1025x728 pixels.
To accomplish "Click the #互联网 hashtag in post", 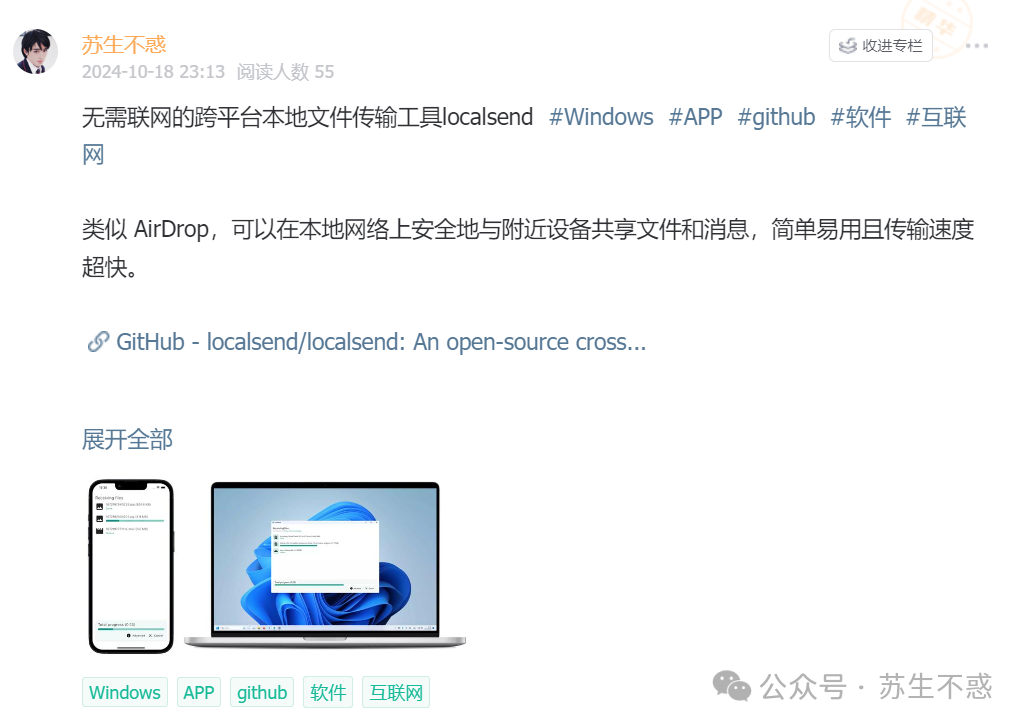I will click(936, 118).
